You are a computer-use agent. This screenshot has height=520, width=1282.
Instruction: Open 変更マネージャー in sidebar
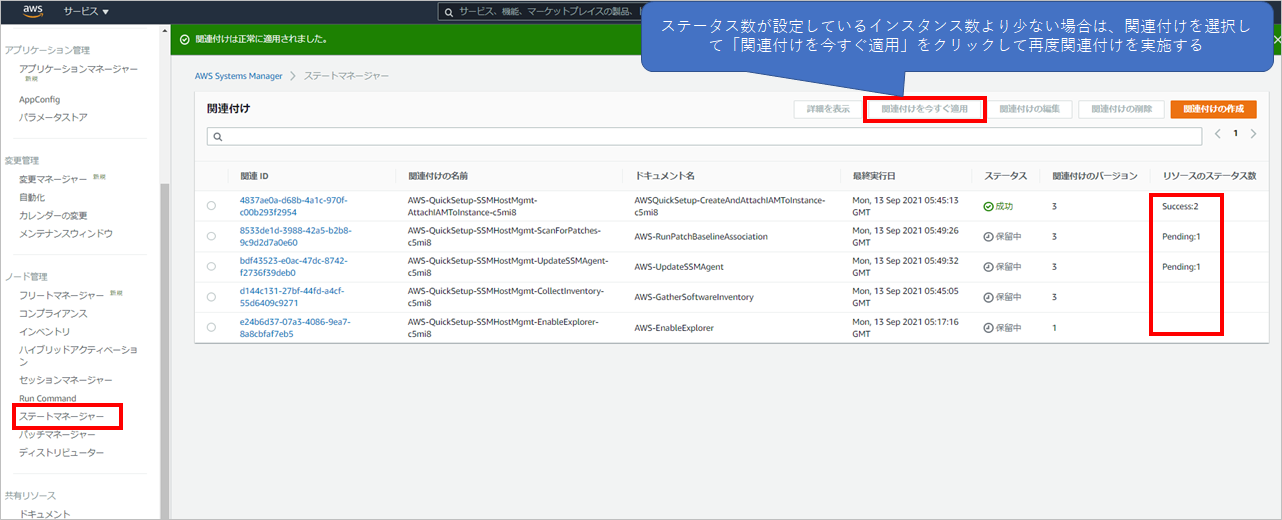pyautogui.click(x=53, y=179)
